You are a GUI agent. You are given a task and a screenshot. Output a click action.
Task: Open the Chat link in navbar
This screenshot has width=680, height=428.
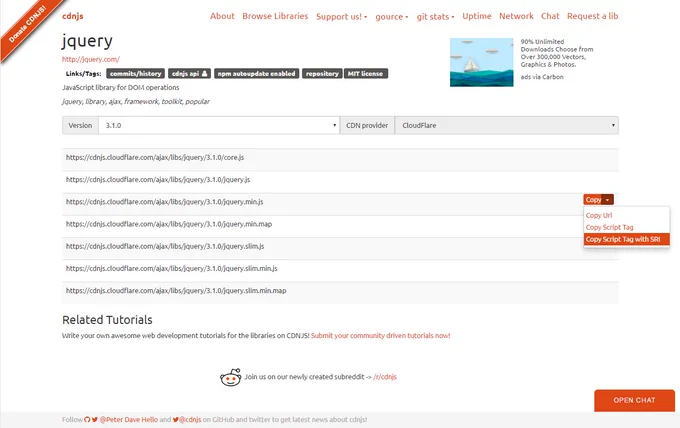550,16
